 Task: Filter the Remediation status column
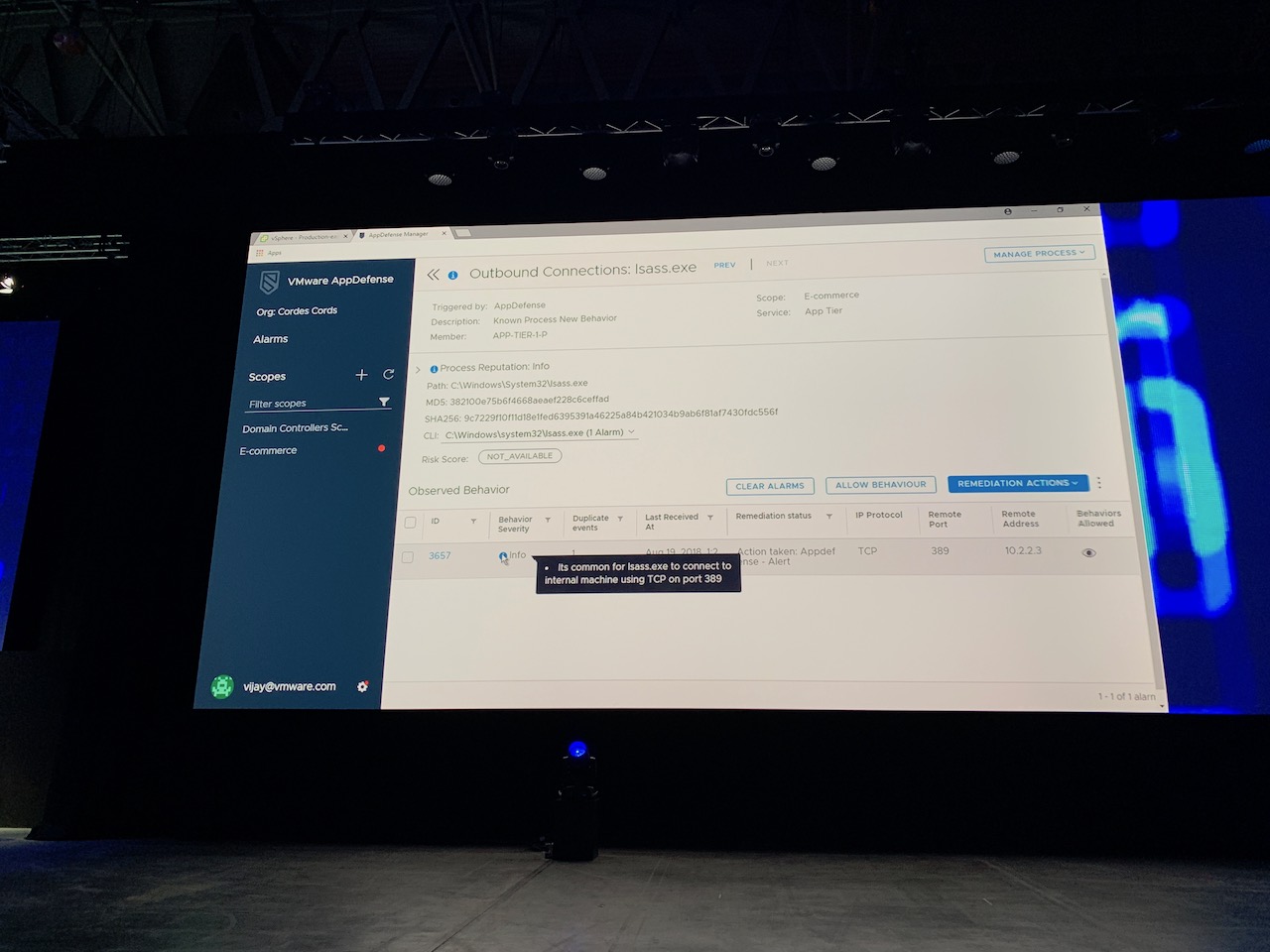pos(828,516)
